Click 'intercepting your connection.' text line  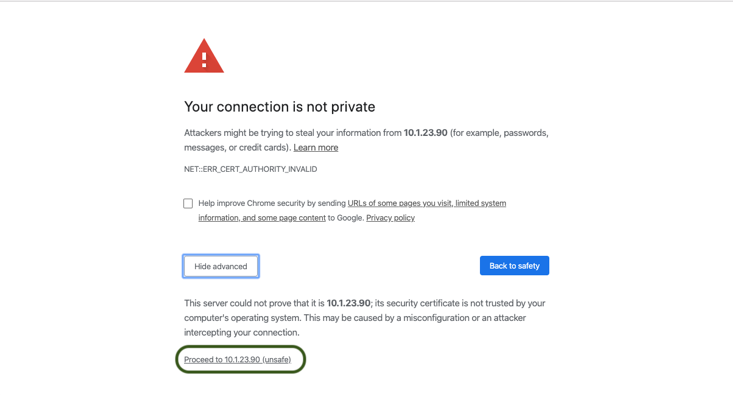pos(242,332)
